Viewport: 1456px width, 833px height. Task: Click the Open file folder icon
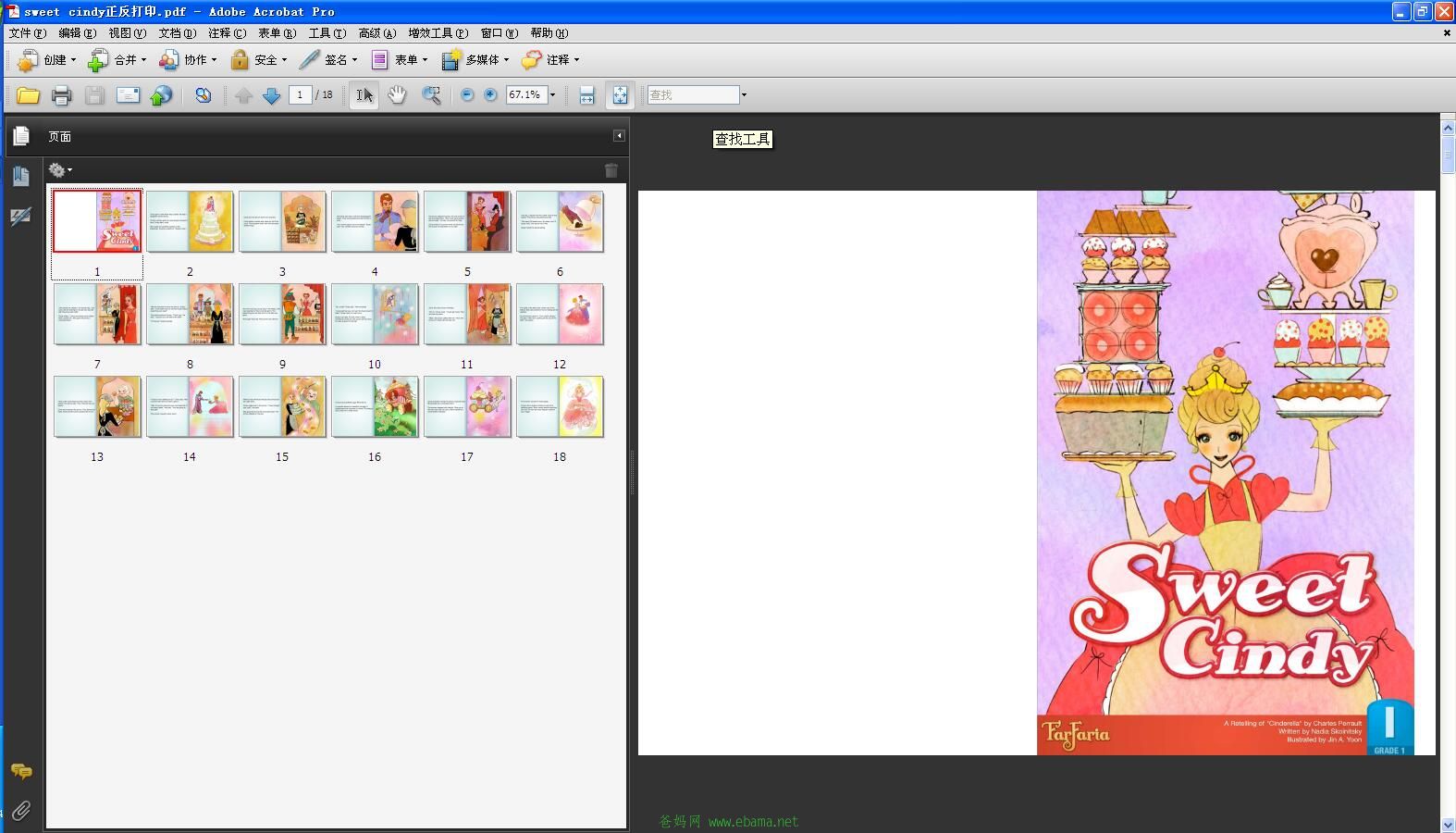coord(28,94)
